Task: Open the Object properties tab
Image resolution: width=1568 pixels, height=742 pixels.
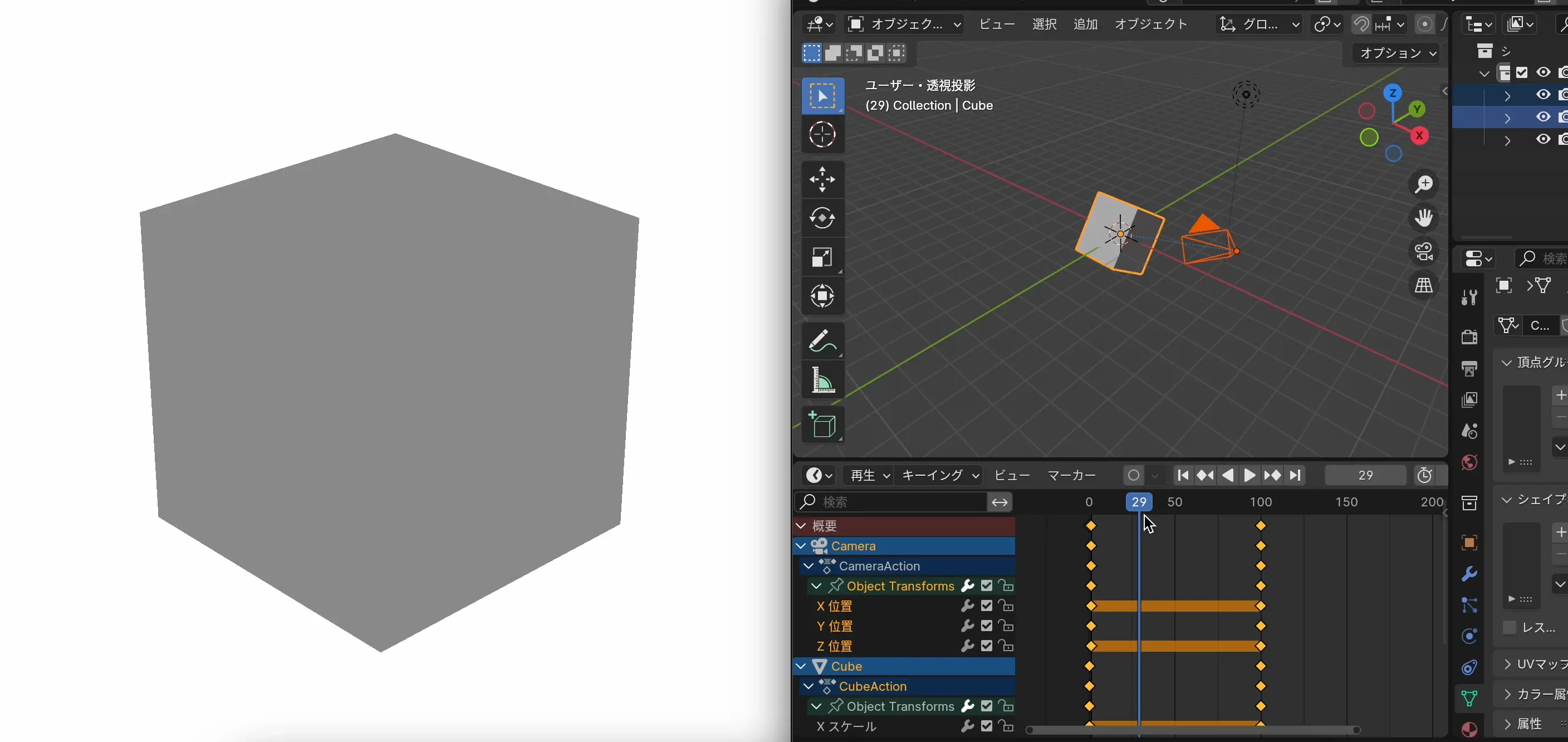Action: tap(1469, 542)
